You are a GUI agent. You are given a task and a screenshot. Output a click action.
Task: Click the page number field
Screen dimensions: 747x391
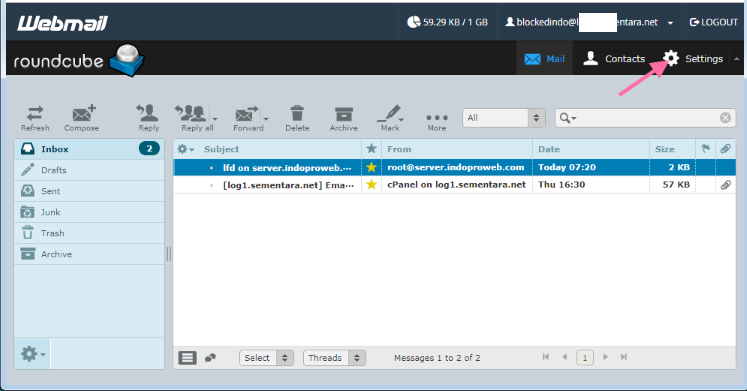[585, 357]
